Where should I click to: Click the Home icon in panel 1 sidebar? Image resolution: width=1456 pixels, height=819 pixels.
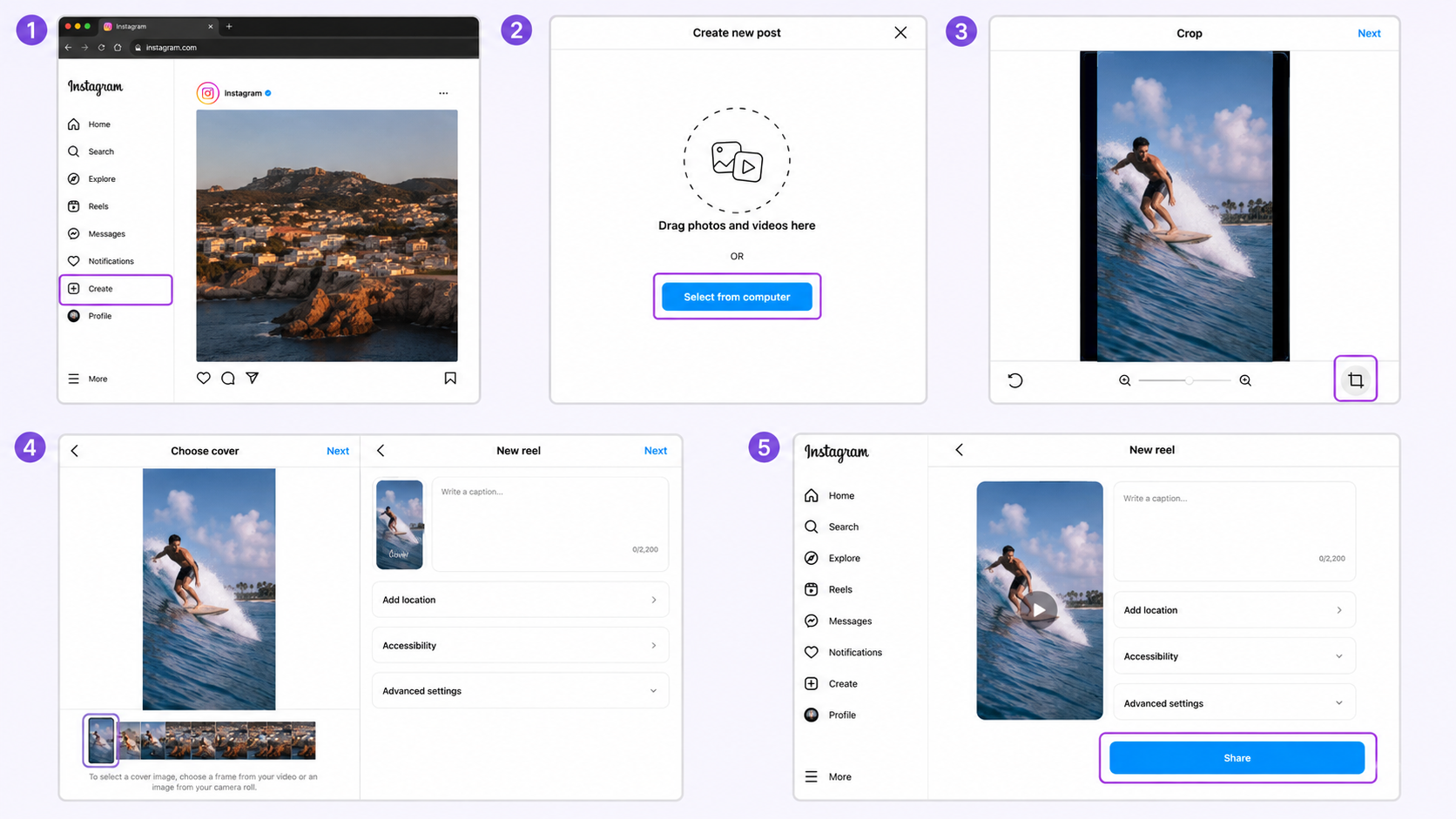pyautogui.click(x=74, y=124)
